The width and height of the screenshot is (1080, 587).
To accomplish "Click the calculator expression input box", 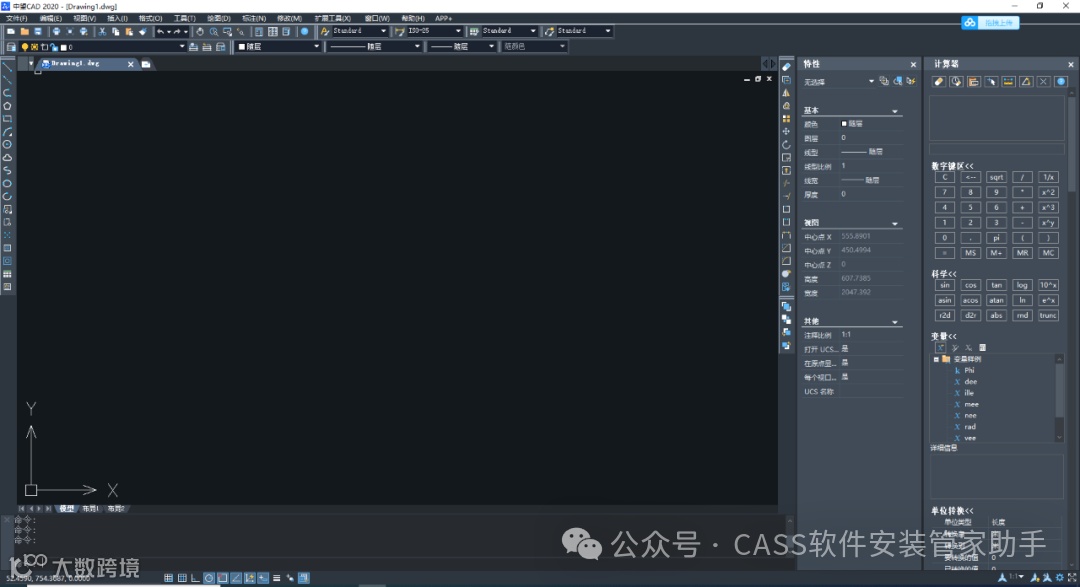I will (997, 149).
